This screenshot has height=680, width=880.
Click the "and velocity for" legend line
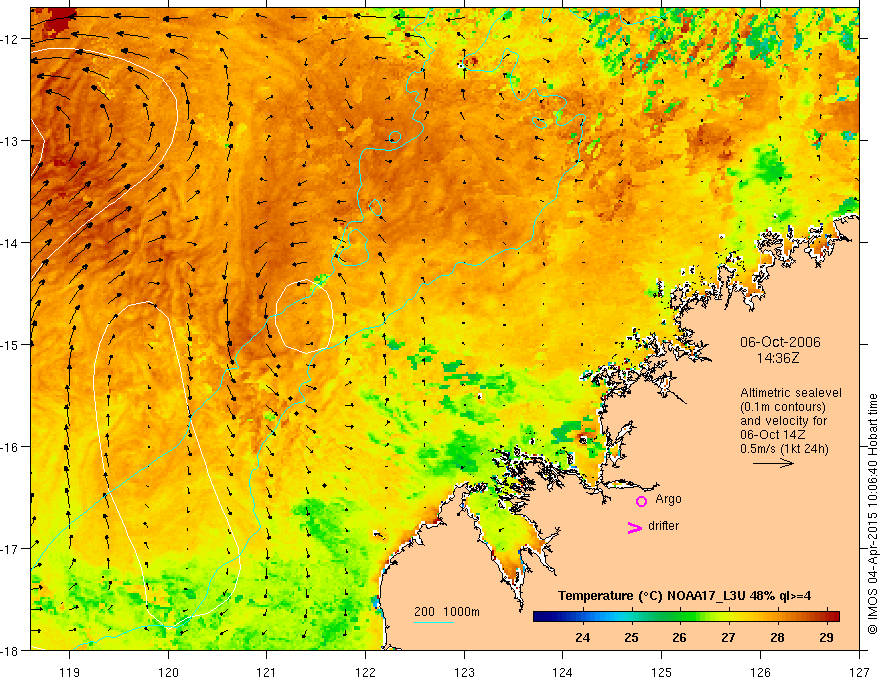783,421
